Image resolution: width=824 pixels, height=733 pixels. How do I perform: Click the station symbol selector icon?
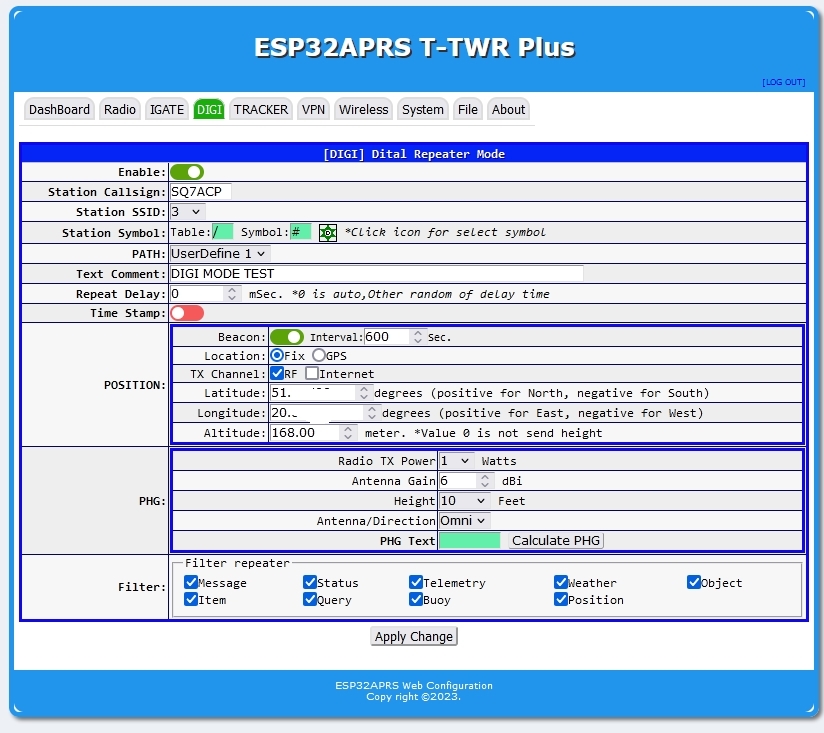328,232
